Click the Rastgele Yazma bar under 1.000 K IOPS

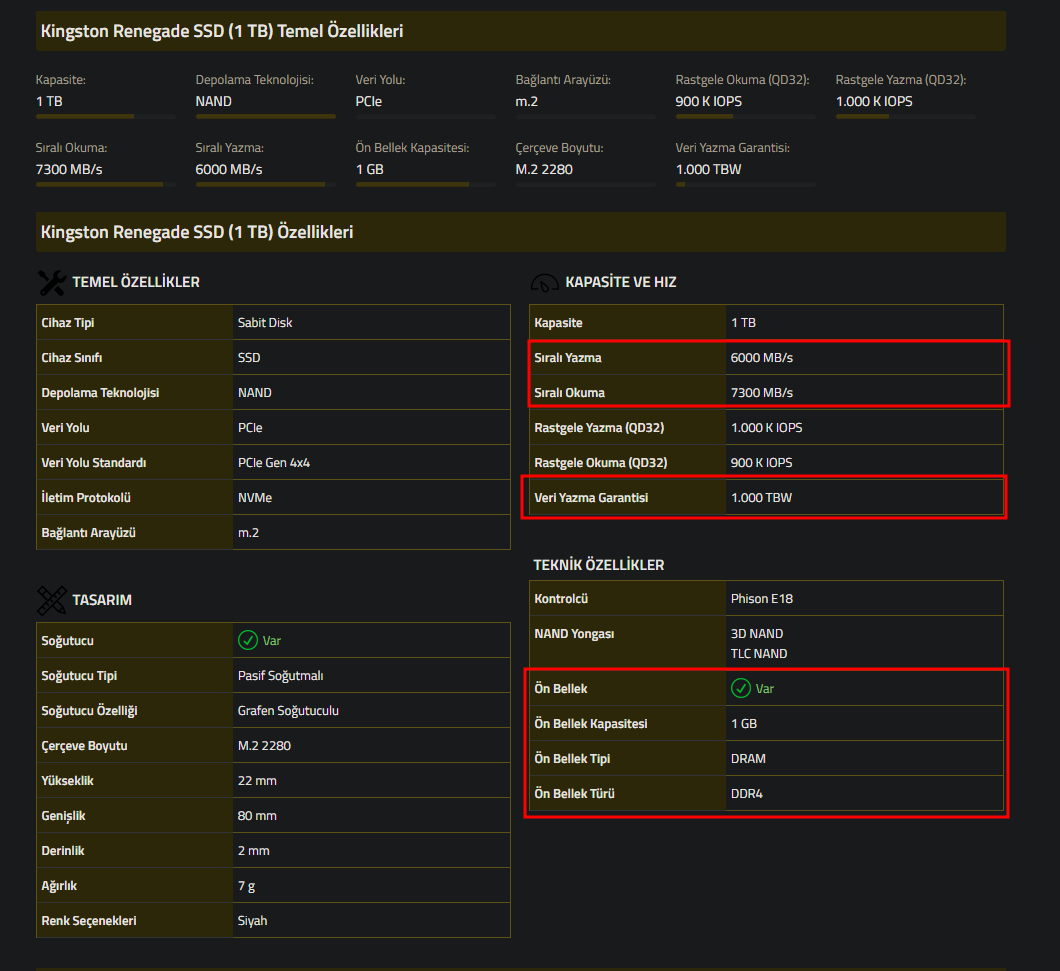pos(905,117)
